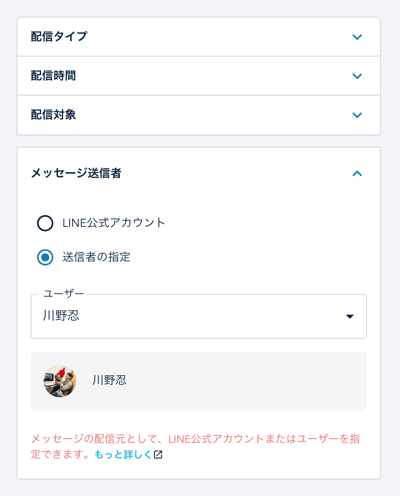This screenshot has width=400, height=496.
Task: Click the ユーザー field label
Action: click(x=64, y=294)
